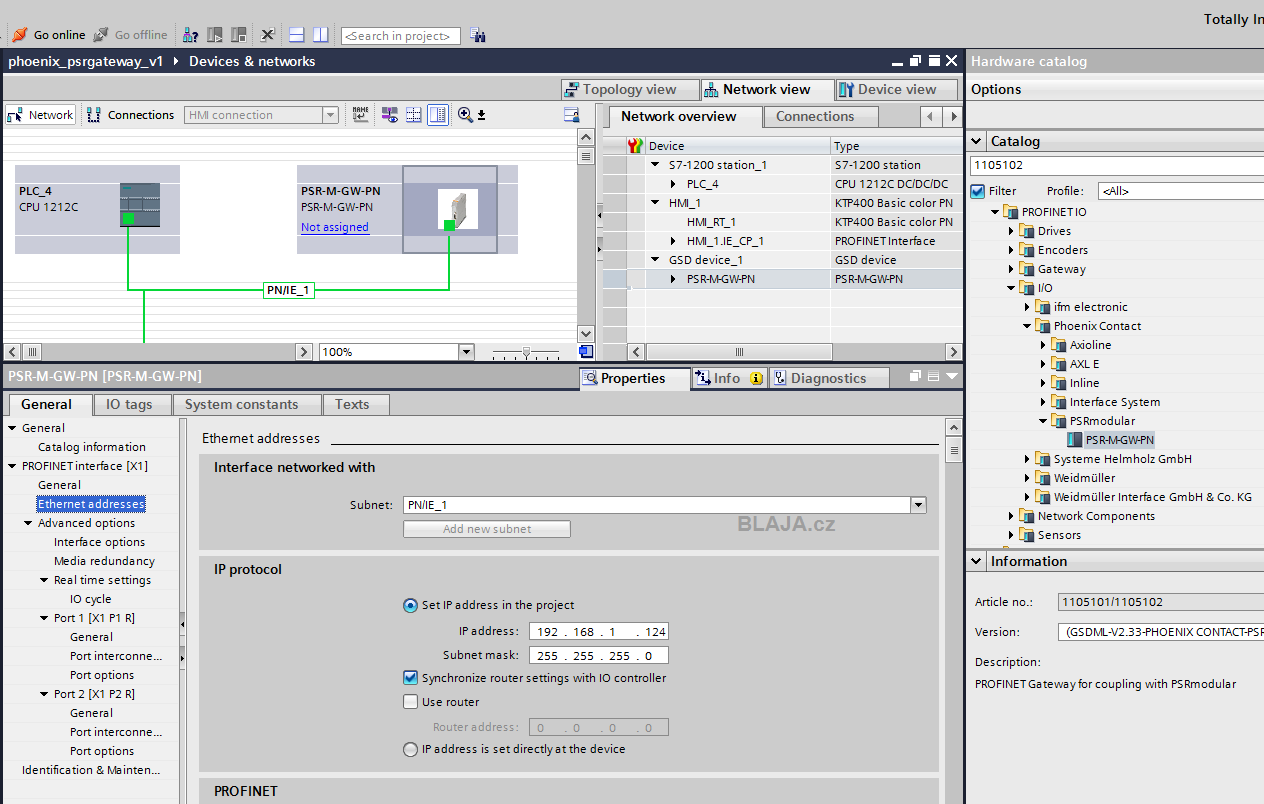The image size is (1264, 804).
Task: Select 'Interface options' in the properties tree
Action: (x=100, y=542)
